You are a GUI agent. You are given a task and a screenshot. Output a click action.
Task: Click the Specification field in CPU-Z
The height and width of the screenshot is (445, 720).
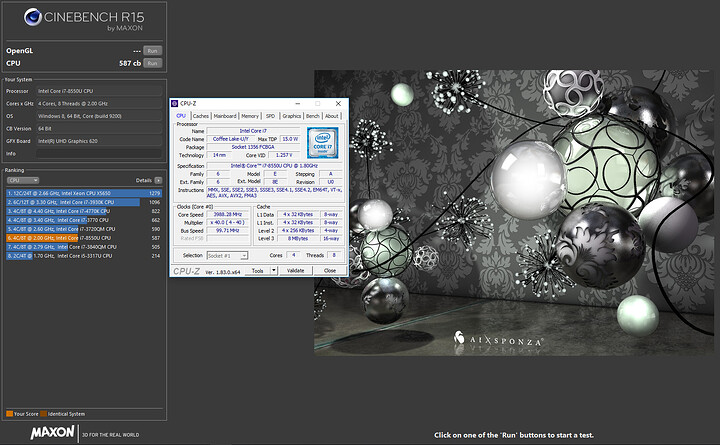point(274,166)
